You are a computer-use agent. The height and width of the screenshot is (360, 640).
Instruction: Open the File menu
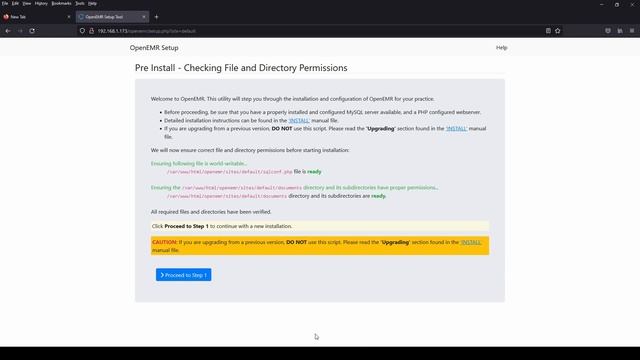5,3
